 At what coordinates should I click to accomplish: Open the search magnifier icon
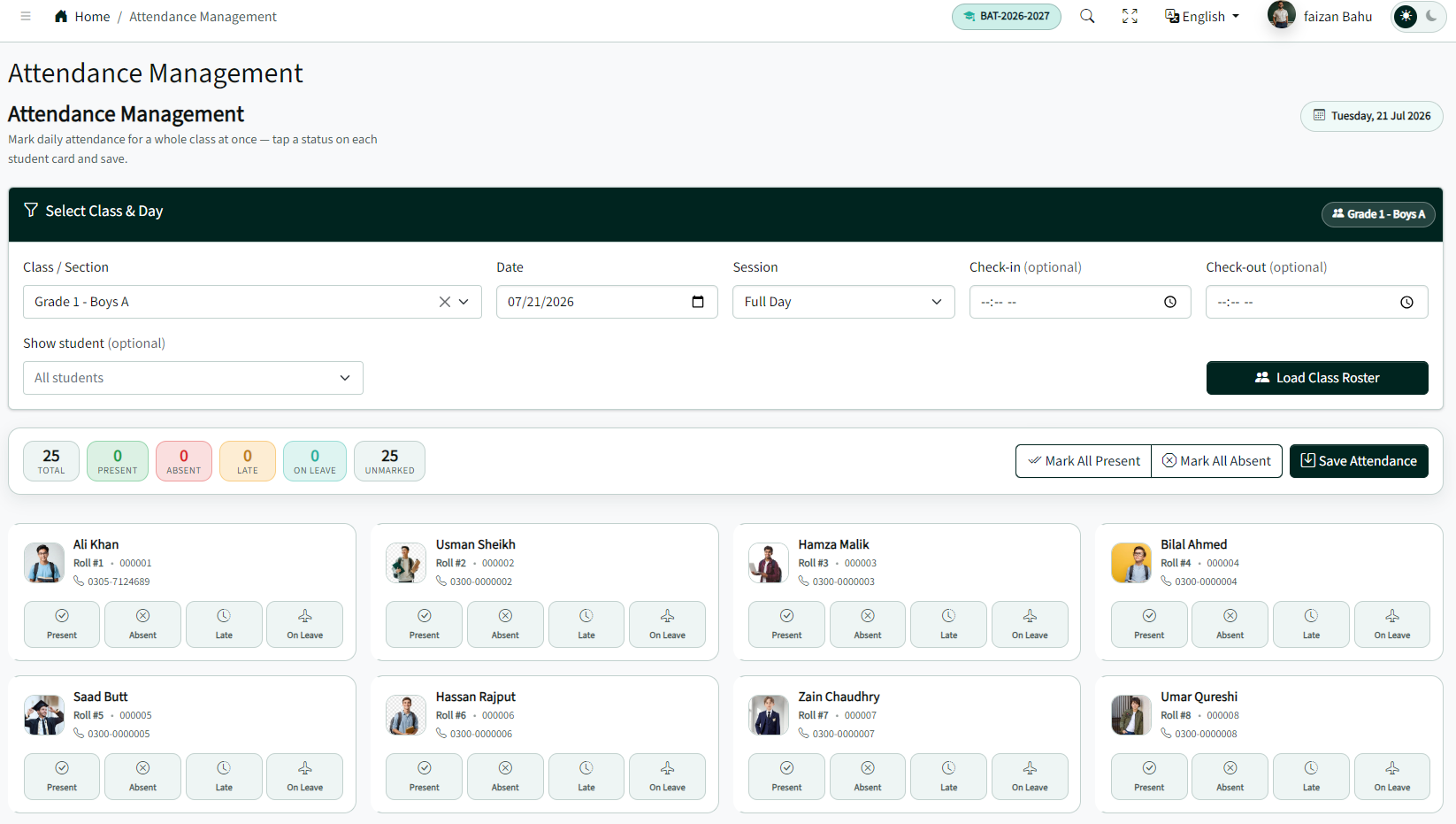pyautogui.click(x=1087, y=16)
